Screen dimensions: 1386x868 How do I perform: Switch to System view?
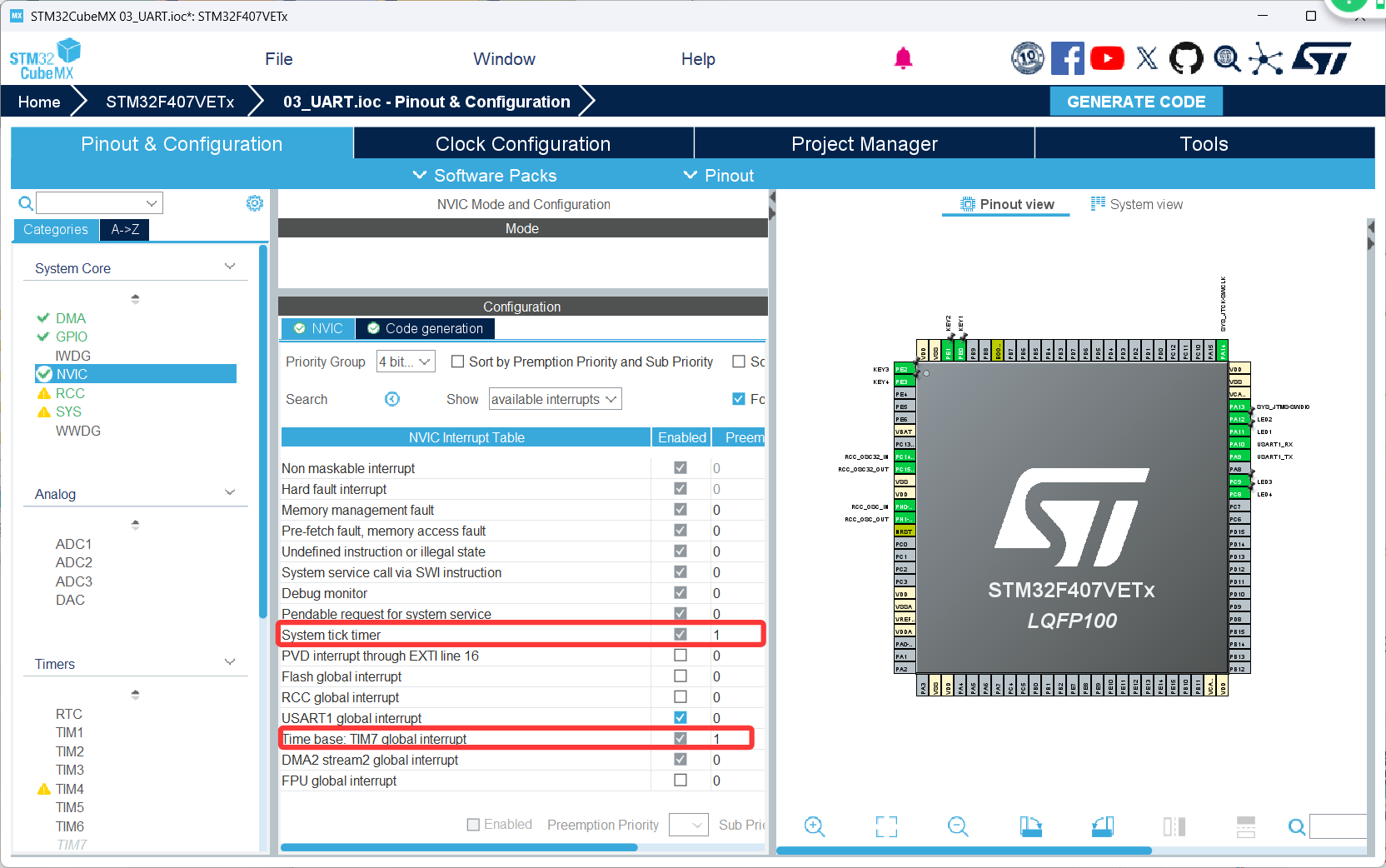coord(1136,204)
